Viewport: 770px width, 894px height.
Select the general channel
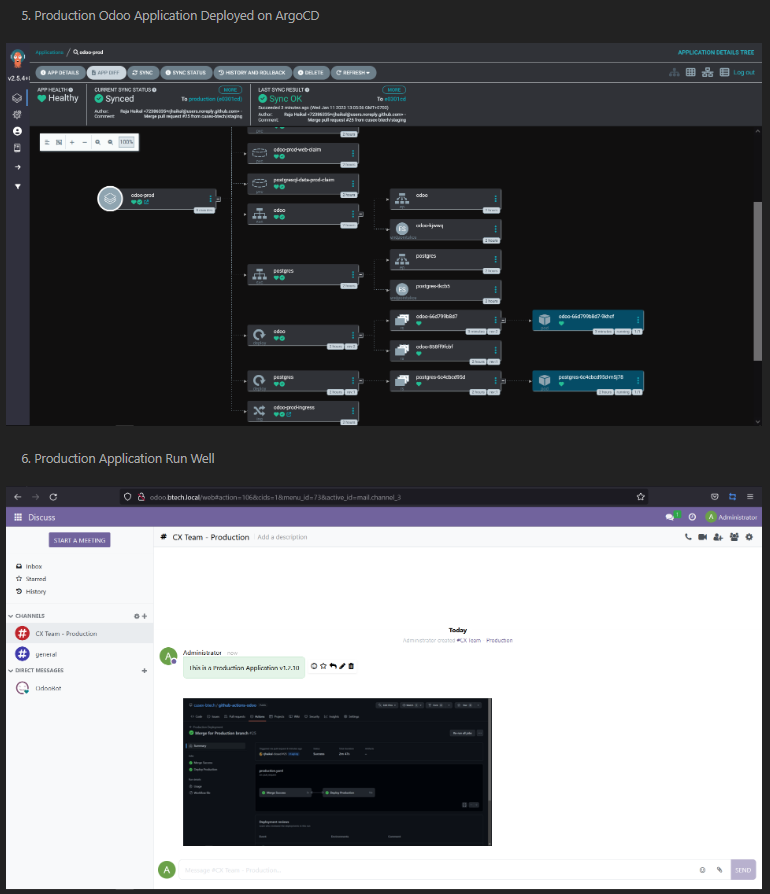click(80, 654)
